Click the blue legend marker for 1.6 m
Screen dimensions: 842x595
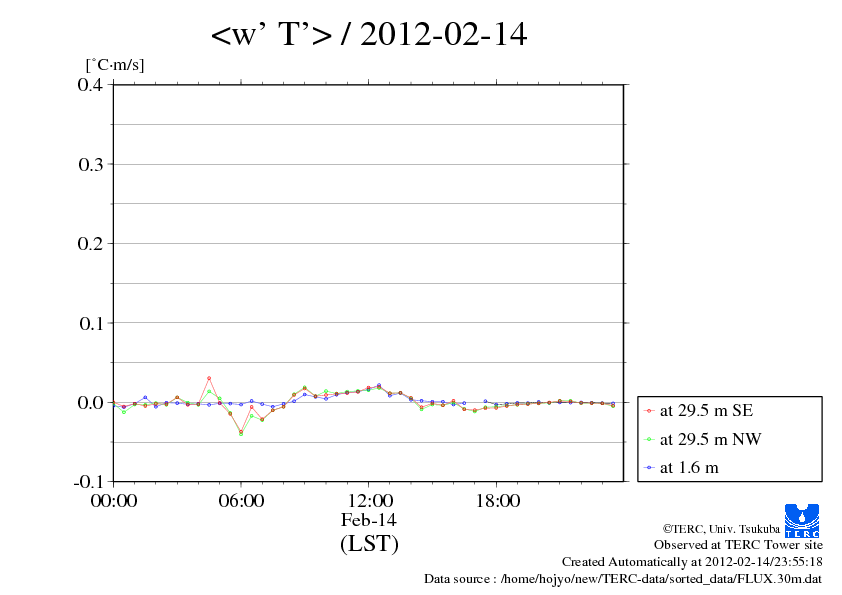[x=649, y=468]
